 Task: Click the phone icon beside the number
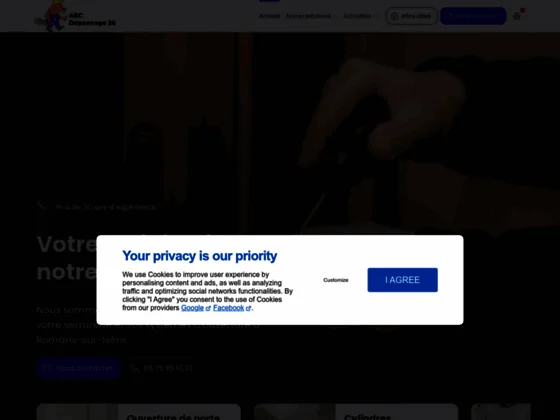(135, 368)
